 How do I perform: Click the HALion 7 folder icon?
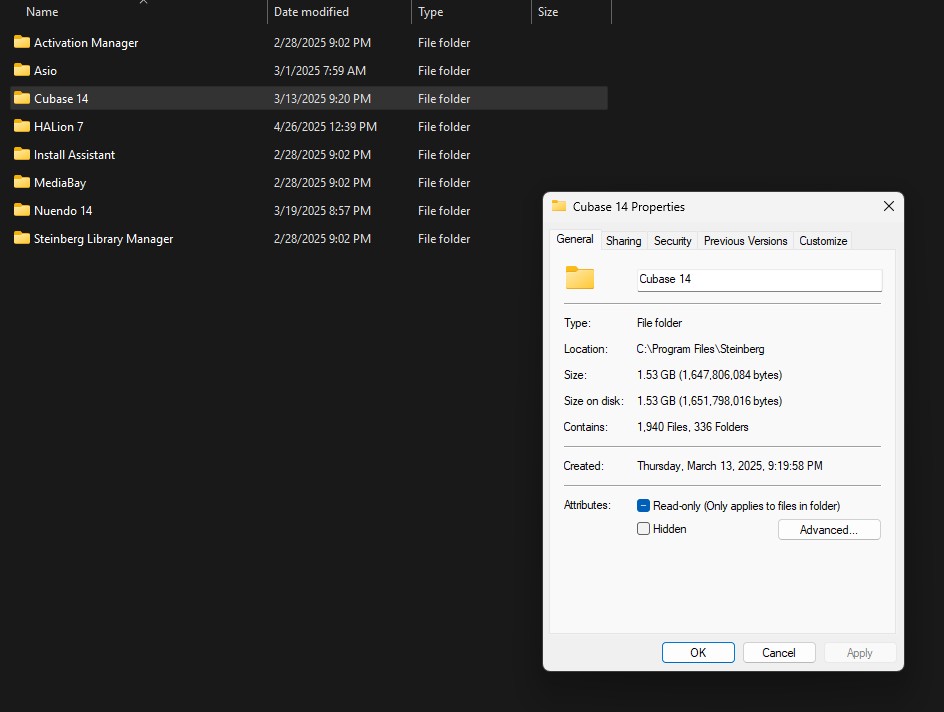point(22,126)
